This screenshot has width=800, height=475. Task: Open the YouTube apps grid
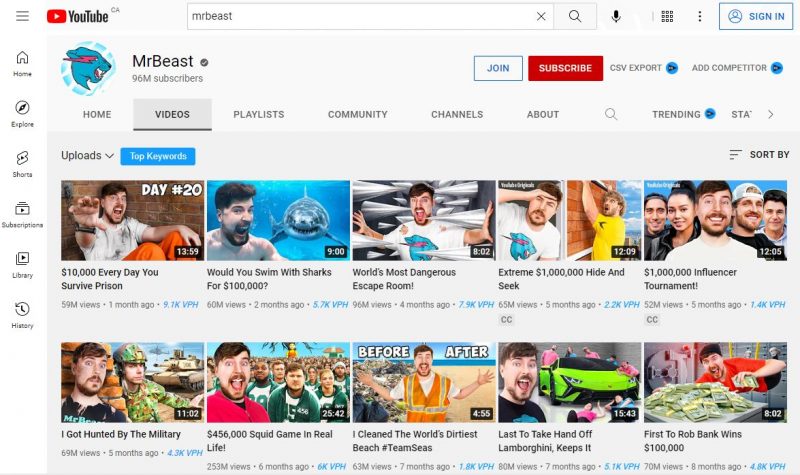[667, 16]
